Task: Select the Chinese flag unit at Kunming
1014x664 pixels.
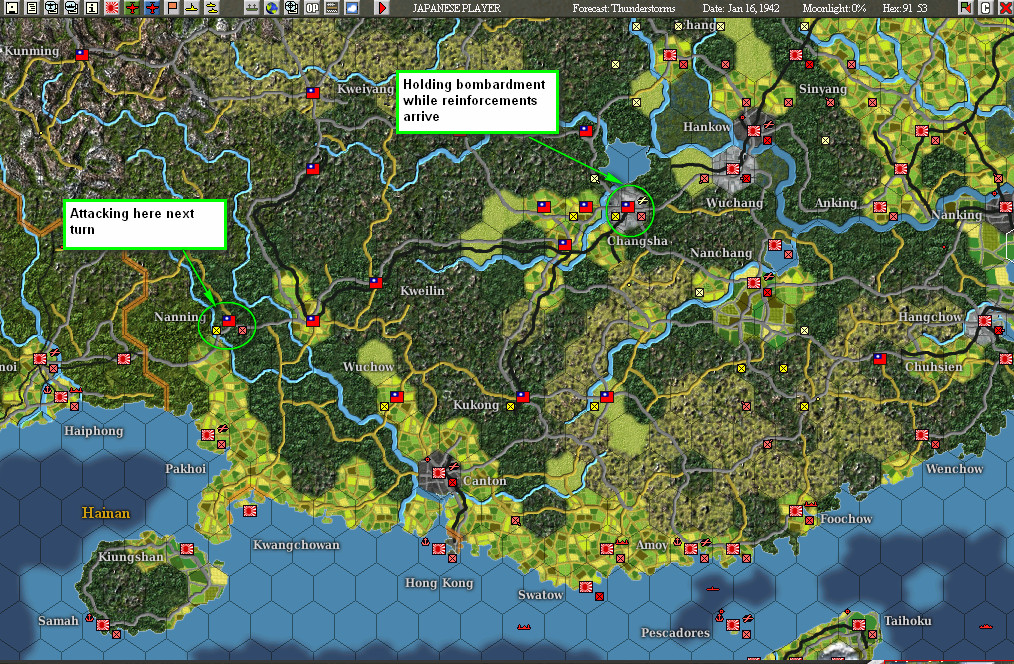Action: pos(81,55)
